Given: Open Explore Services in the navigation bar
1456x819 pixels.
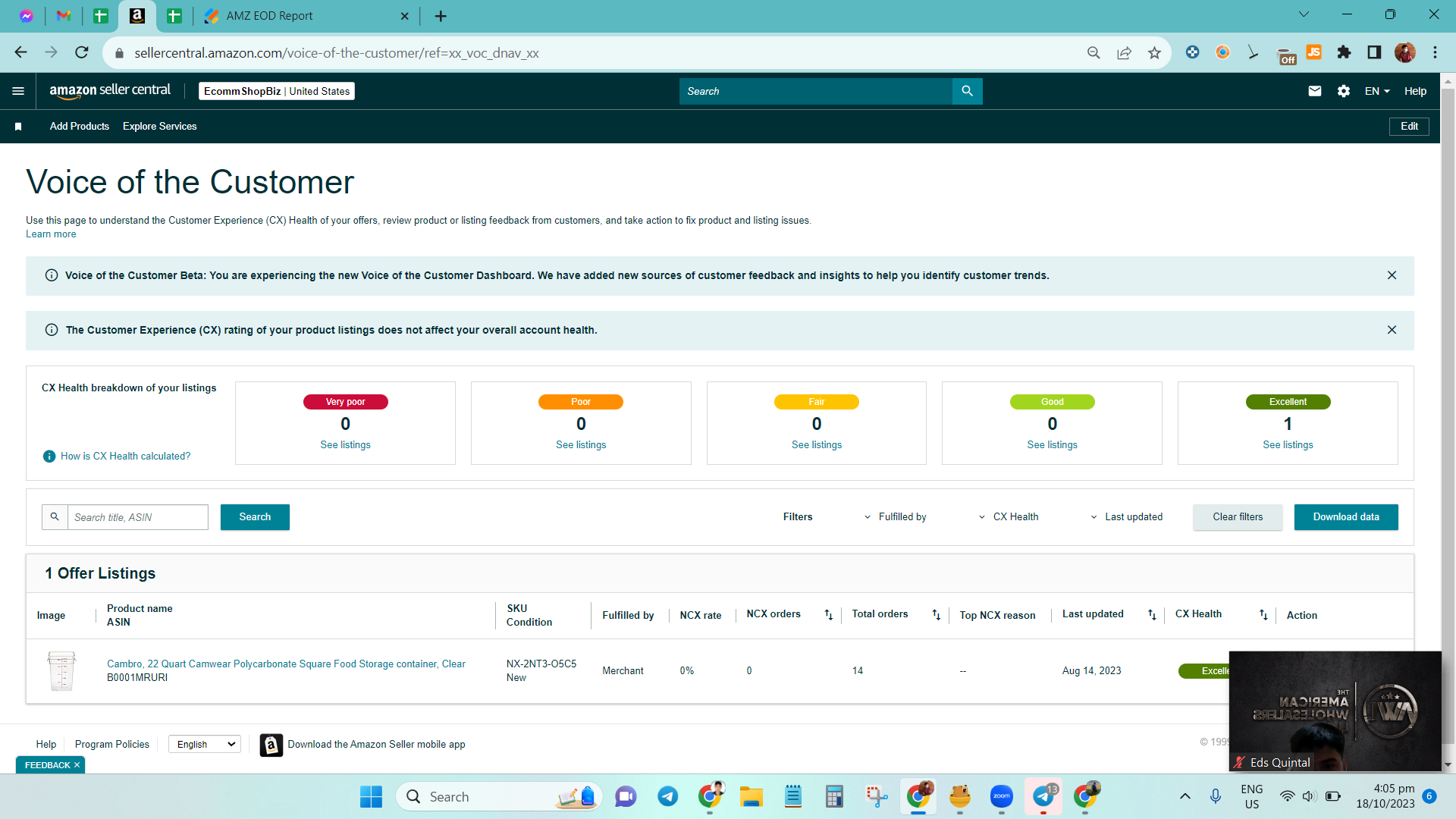Looking at the screenshot, I should [159, 127].
